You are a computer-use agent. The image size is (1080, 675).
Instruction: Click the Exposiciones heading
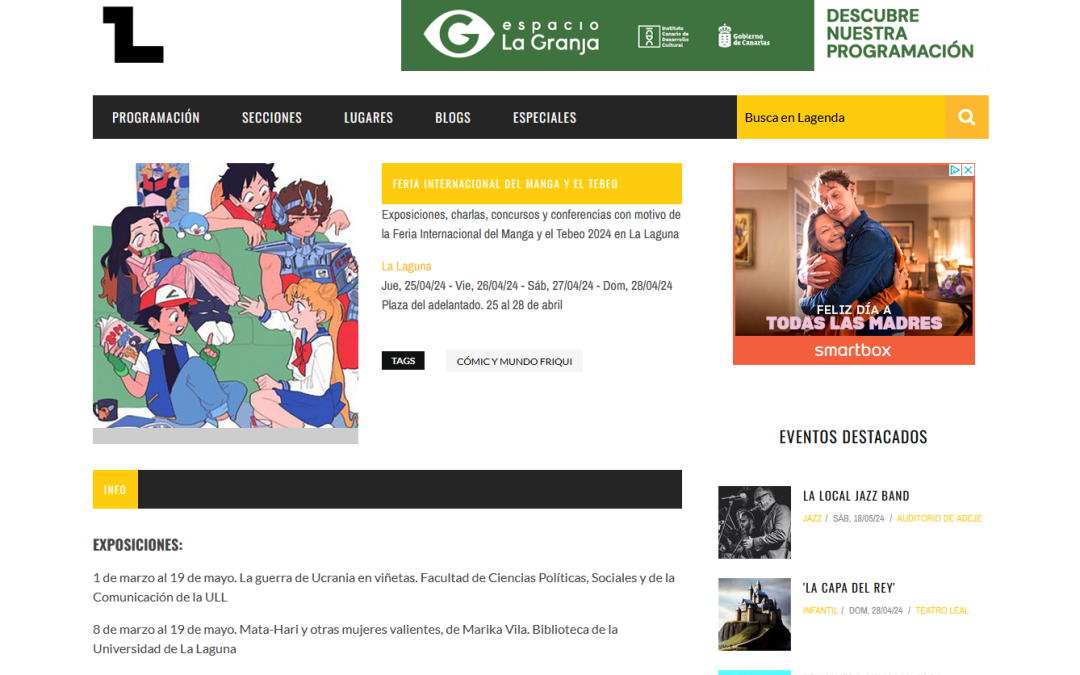(138, 545)
